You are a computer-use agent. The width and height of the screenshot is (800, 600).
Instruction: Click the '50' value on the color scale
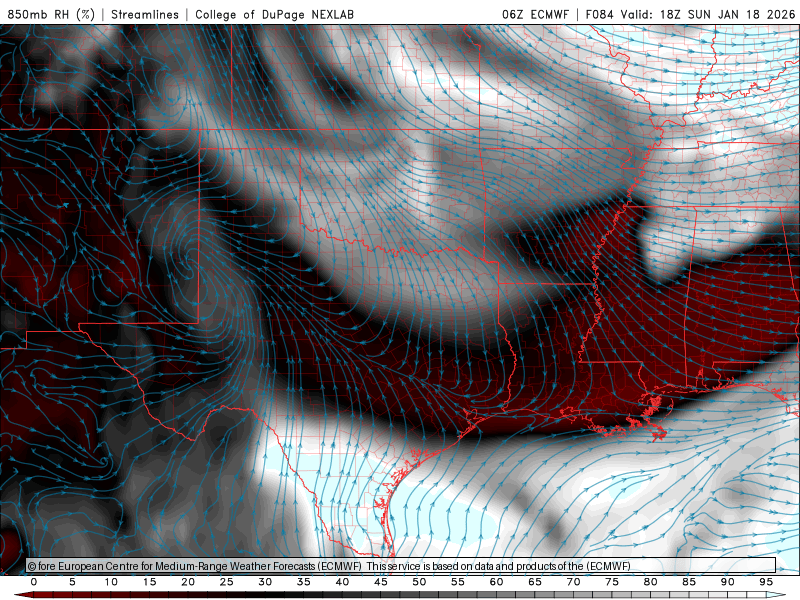419,582
